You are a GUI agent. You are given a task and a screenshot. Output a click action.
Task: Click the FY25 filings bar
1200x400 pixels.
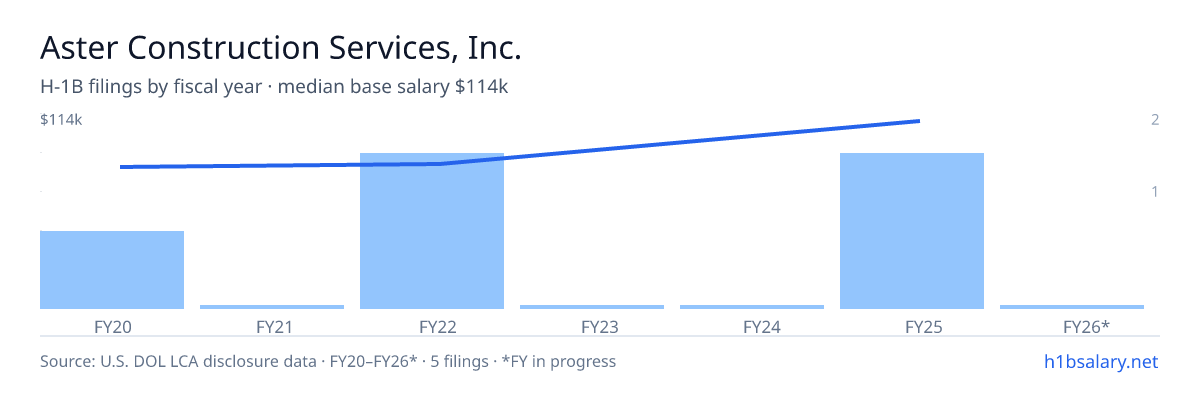912,231
